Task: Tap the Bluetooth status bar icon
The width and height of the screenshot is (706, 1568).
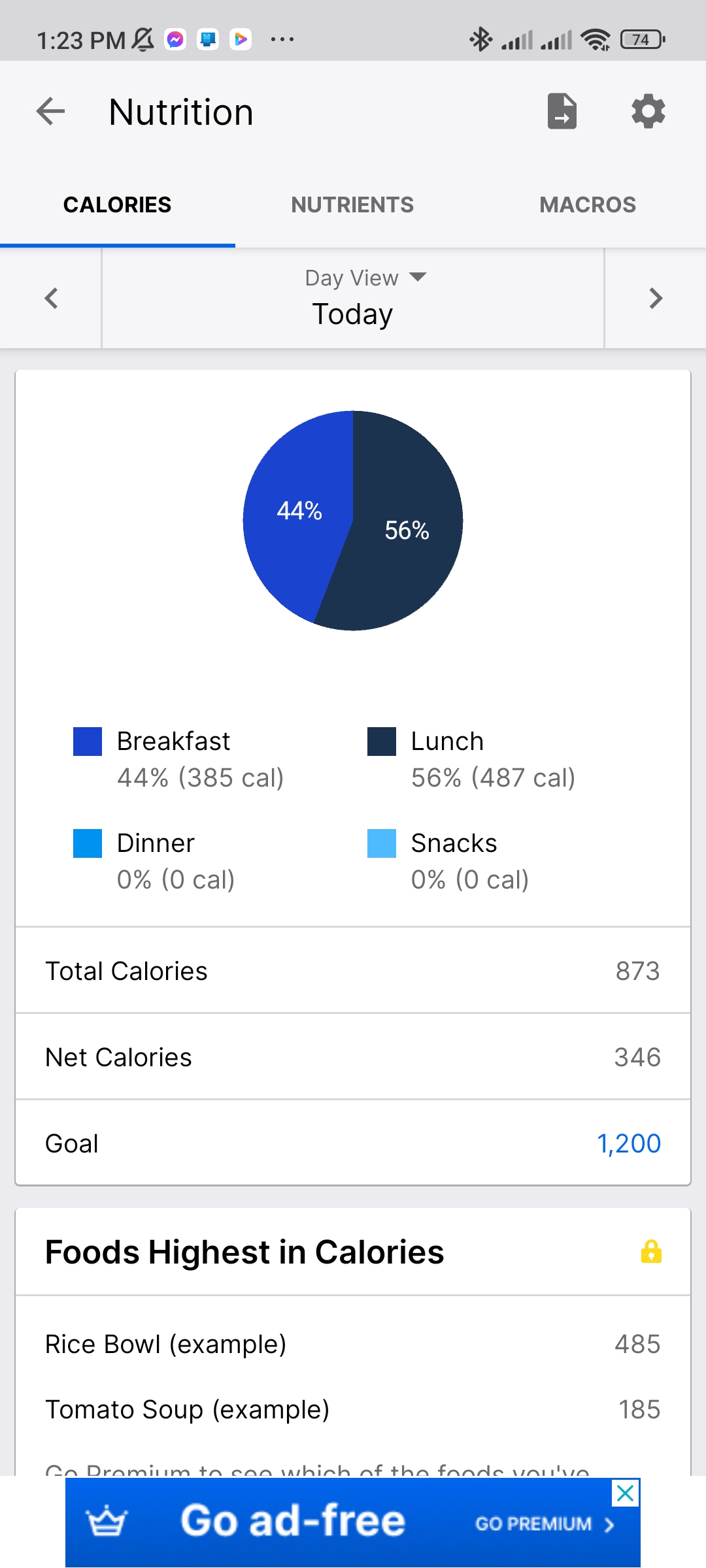Action: pyautogui.click(x=480, y=40)
